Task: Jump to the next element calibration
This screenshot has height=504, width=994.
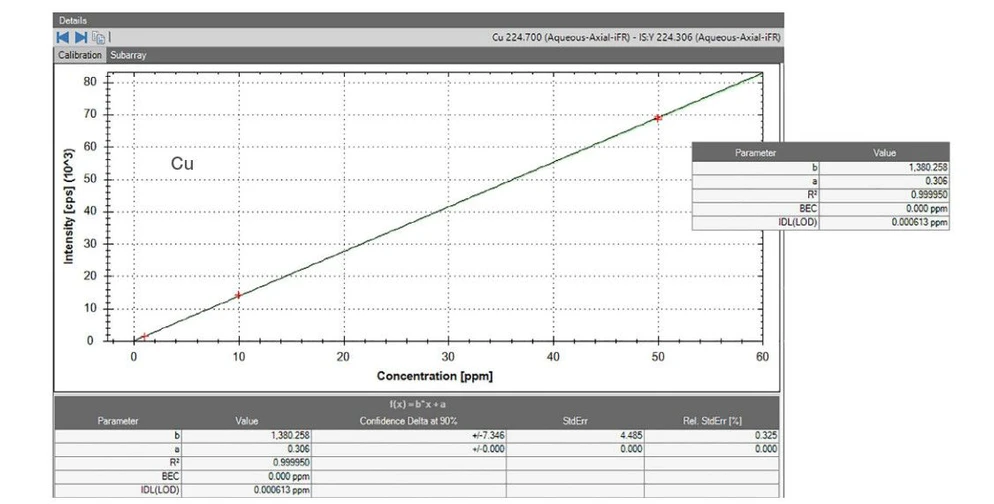Action: point(81,37)
